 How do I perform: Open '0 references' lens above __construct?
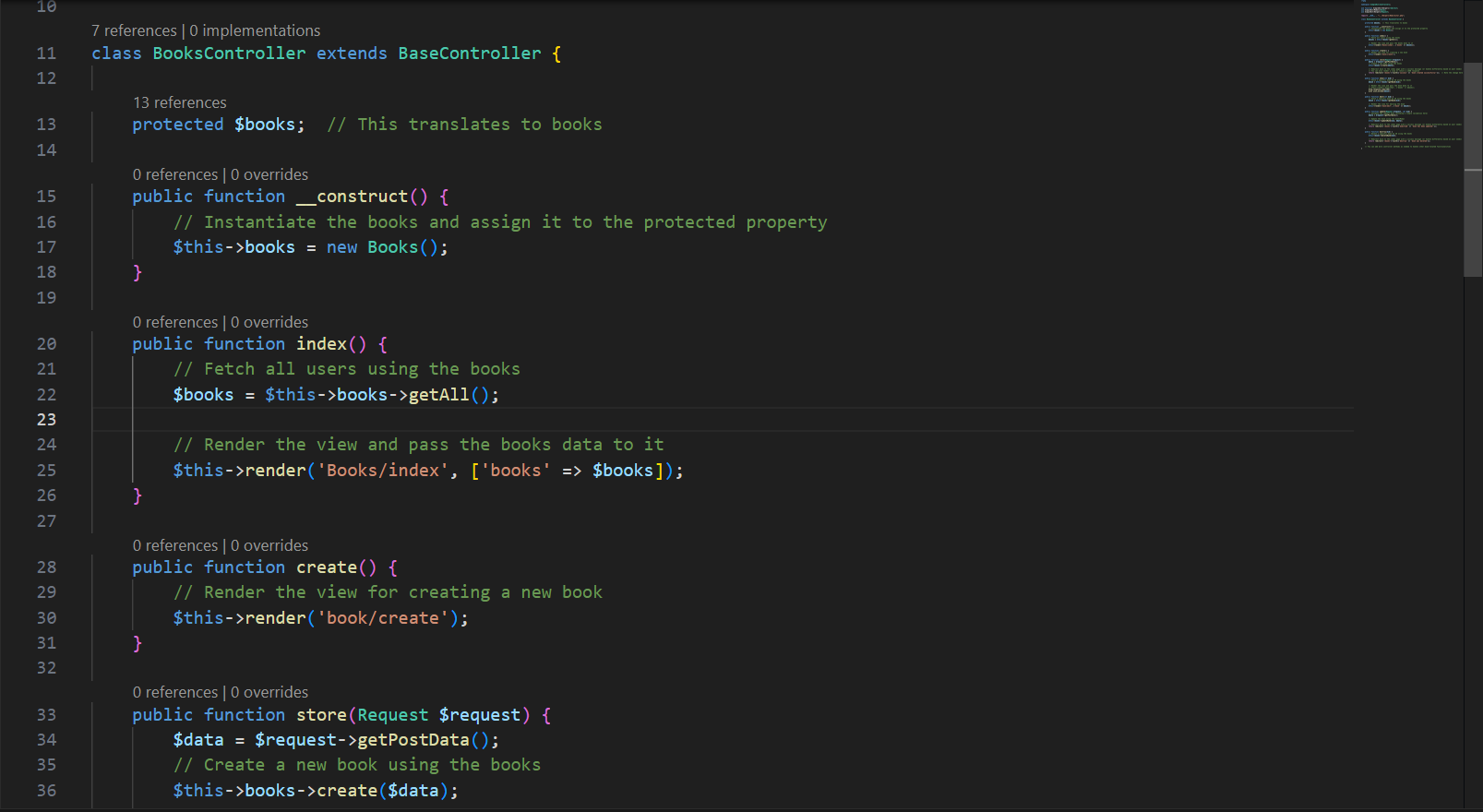(x=175, y=174)
